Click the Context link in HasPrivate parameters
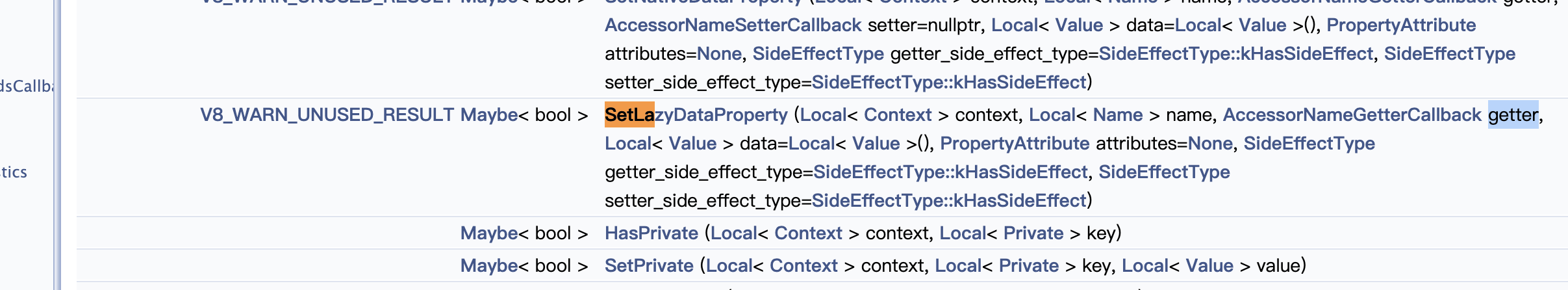Image resolution: width=1568 pixels, height=290 pixels. point(808,233)
